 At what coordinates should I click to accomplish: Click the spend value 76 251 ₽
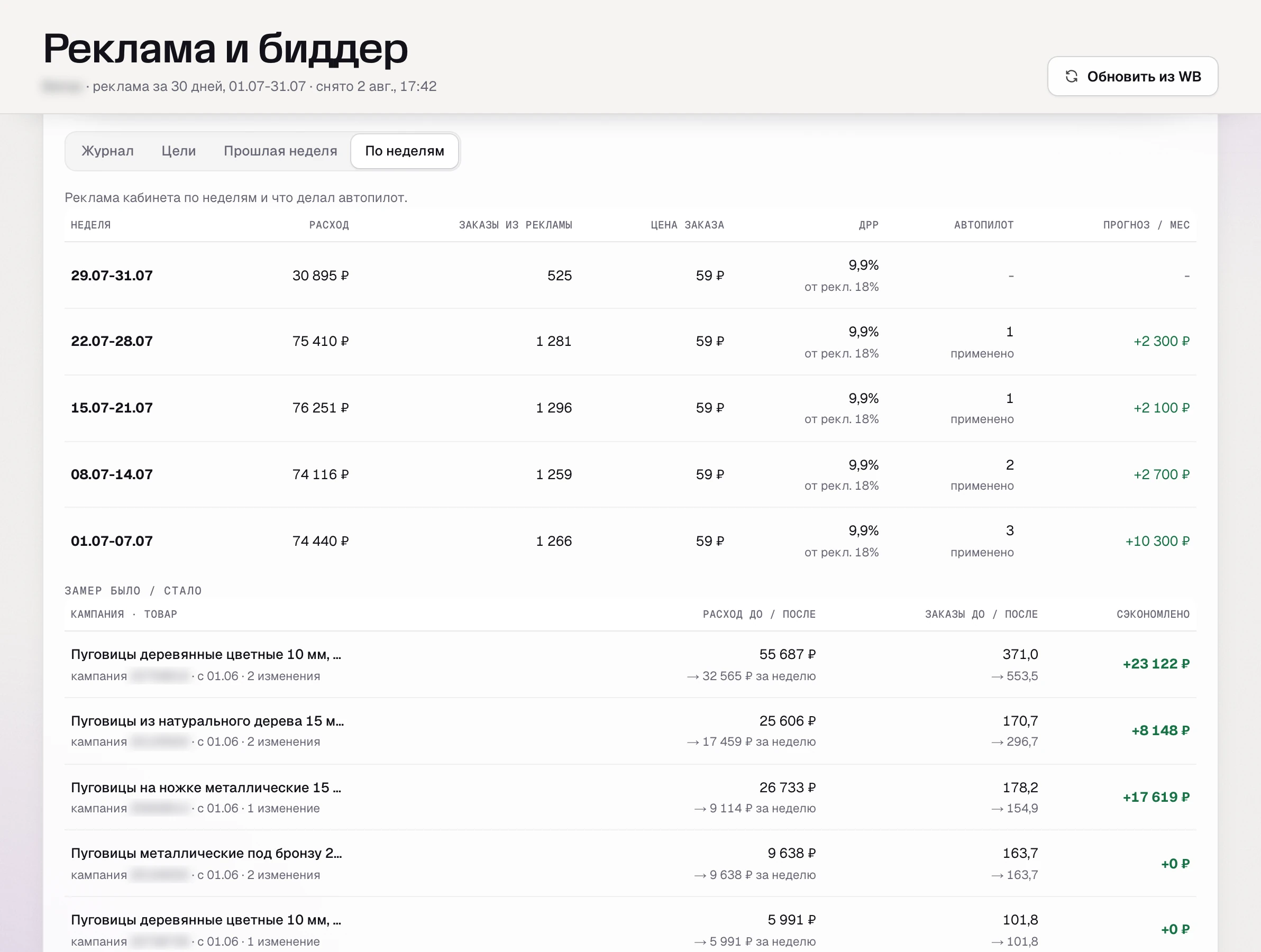pyautogui.click(x=321, y=408)
